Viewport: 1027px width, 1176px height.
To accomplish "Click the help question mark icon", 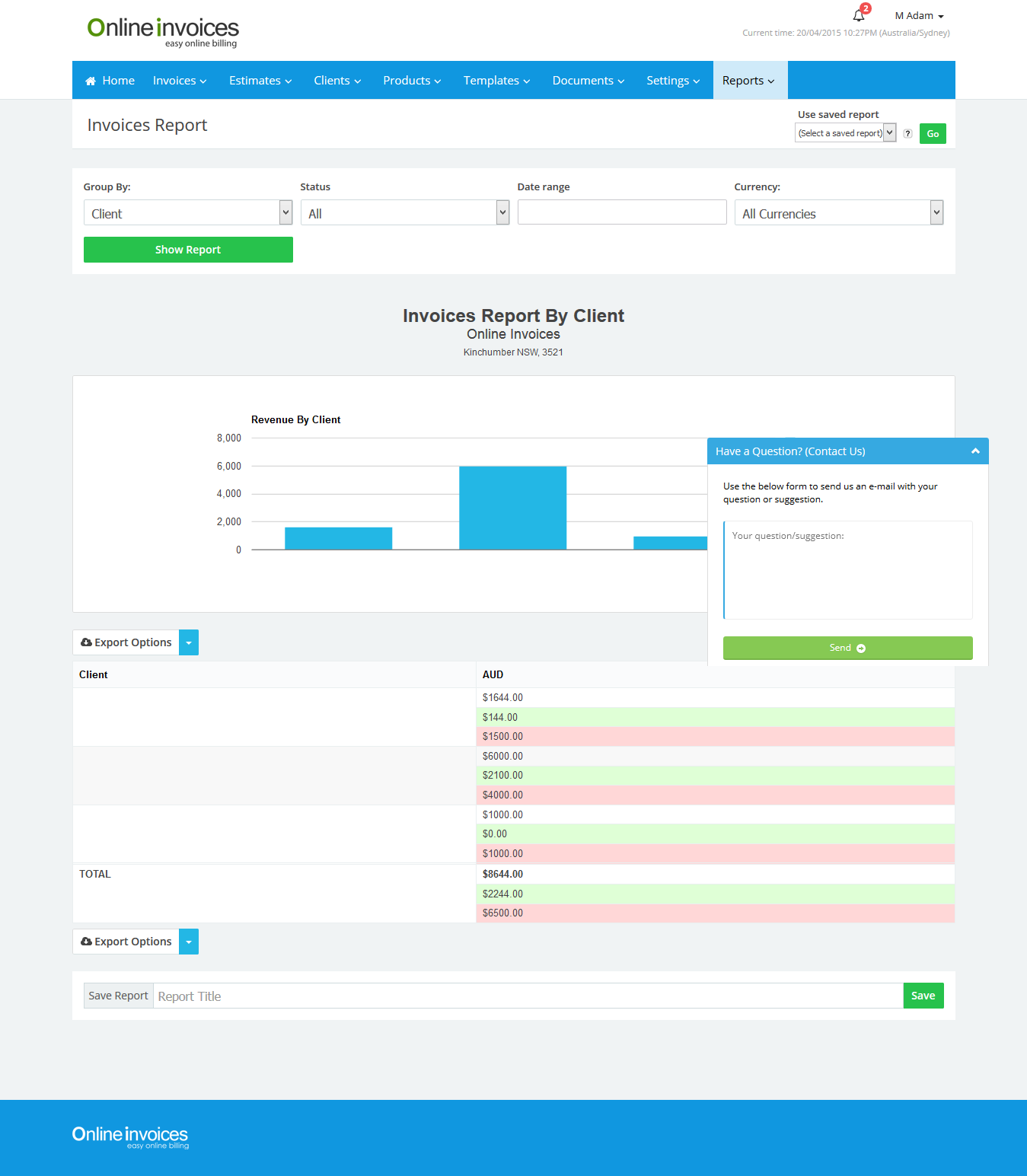I will (907, 134).
